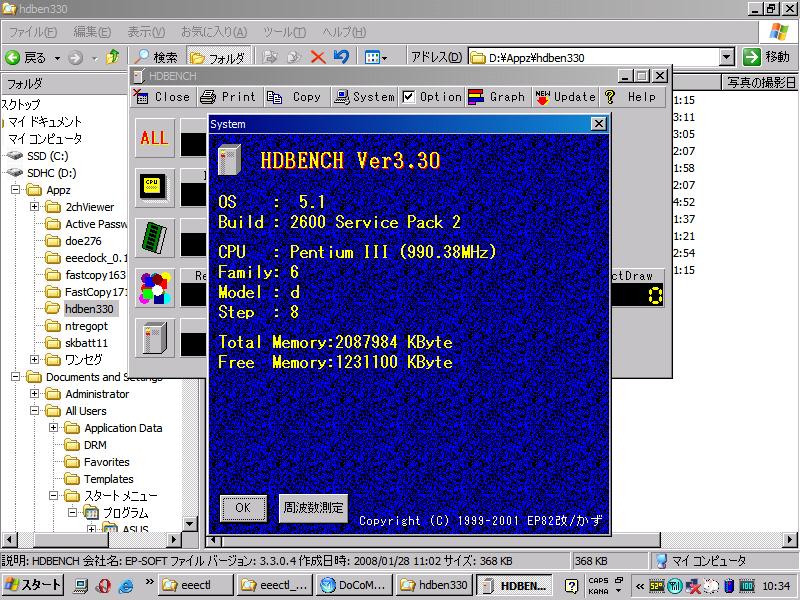
Task: Print results with the Print toolbar button
Action: tap(229, 97)
